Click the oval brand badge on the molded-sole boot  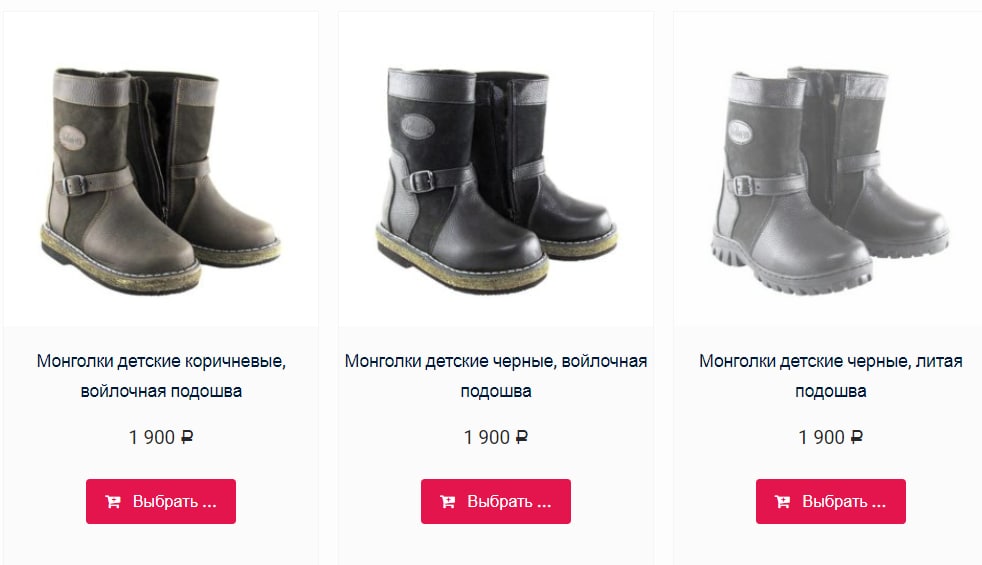point(740,132)
